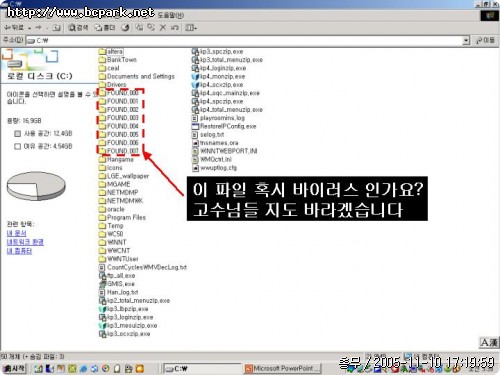Switch to Microsoft PowerPoint taskbar button

(283, 368)
